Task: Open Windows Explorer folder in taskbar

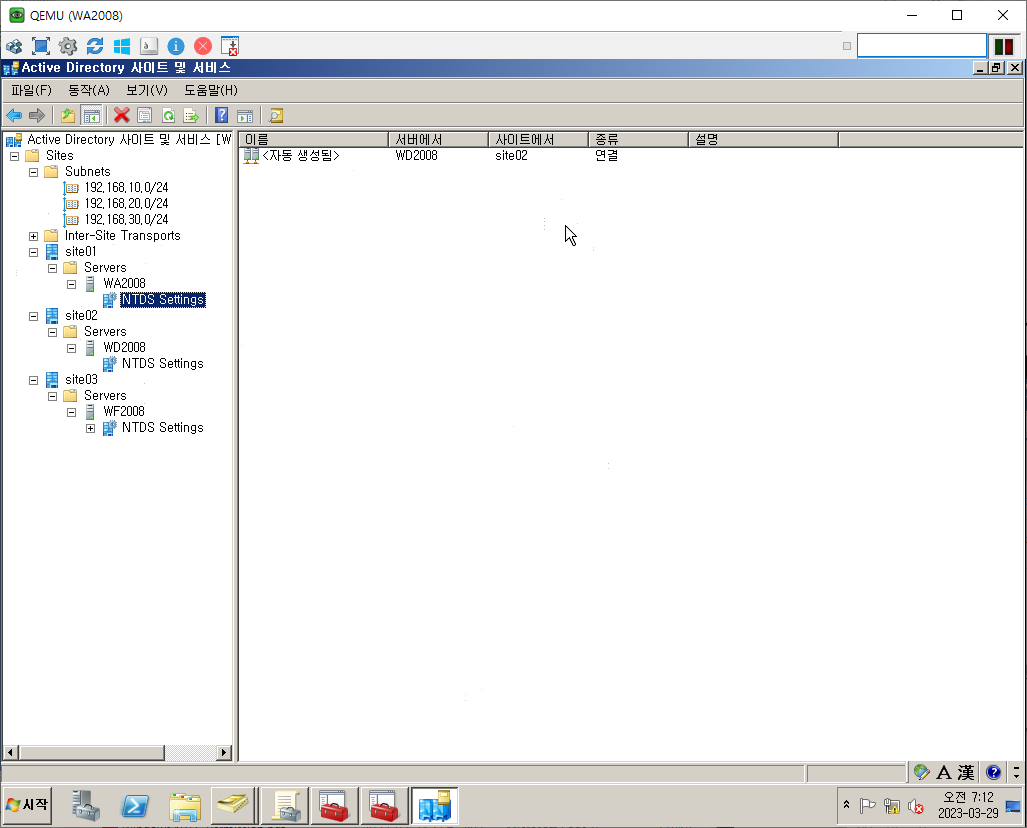Action: pyautogui.click(x=185, y=806)
